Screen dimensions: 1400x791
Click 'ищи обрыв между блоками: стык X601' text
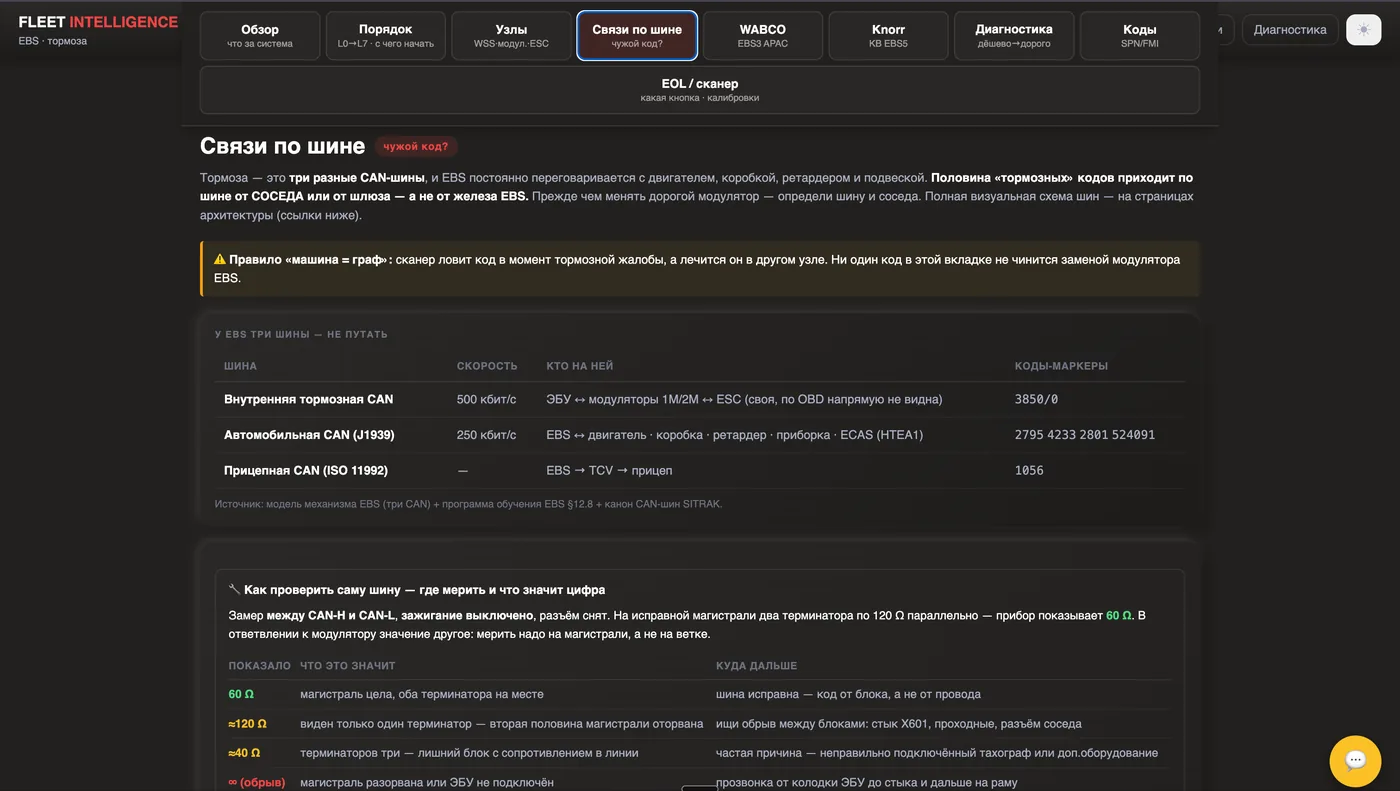[x=898, y=723]
